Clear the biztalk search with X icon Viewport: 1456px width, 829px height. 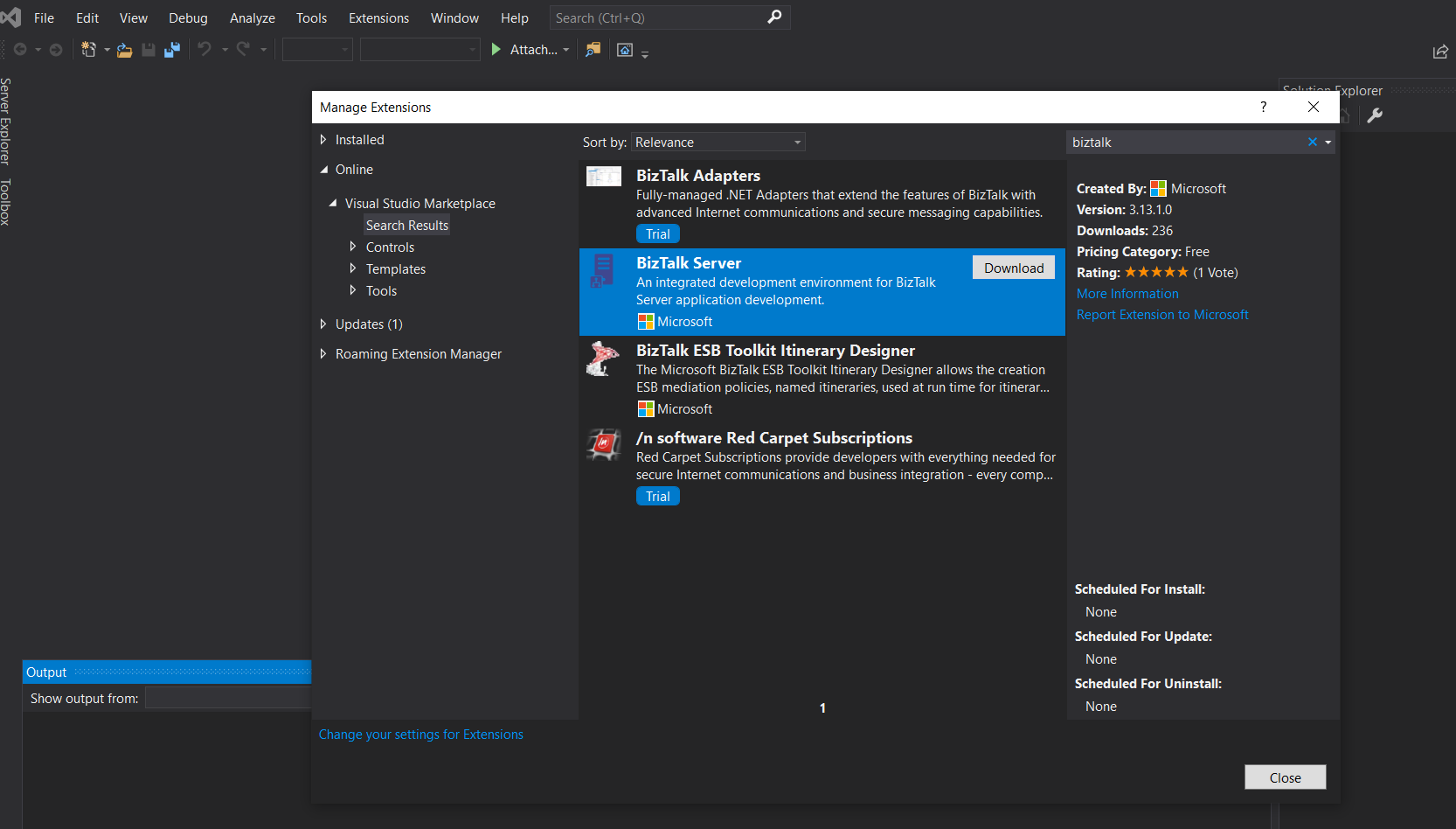click(x=1312, y=142)
